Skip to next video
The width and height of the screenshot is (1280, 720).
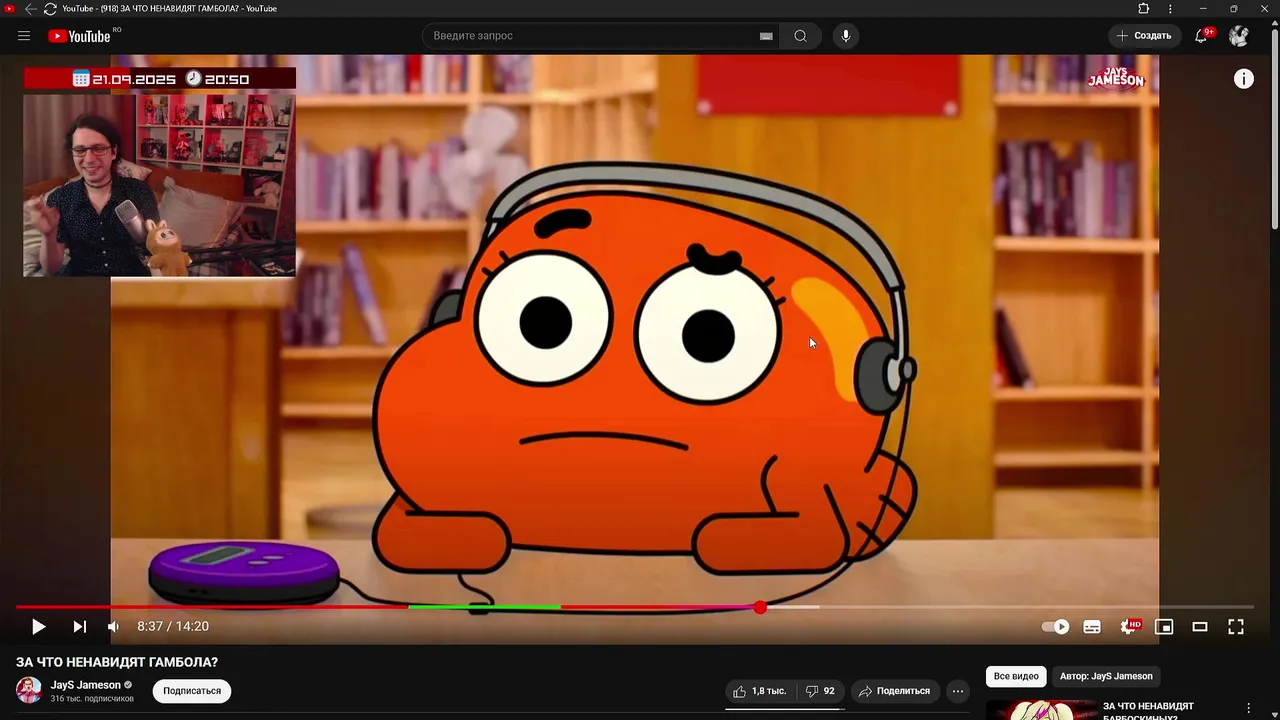click(80, 627)
